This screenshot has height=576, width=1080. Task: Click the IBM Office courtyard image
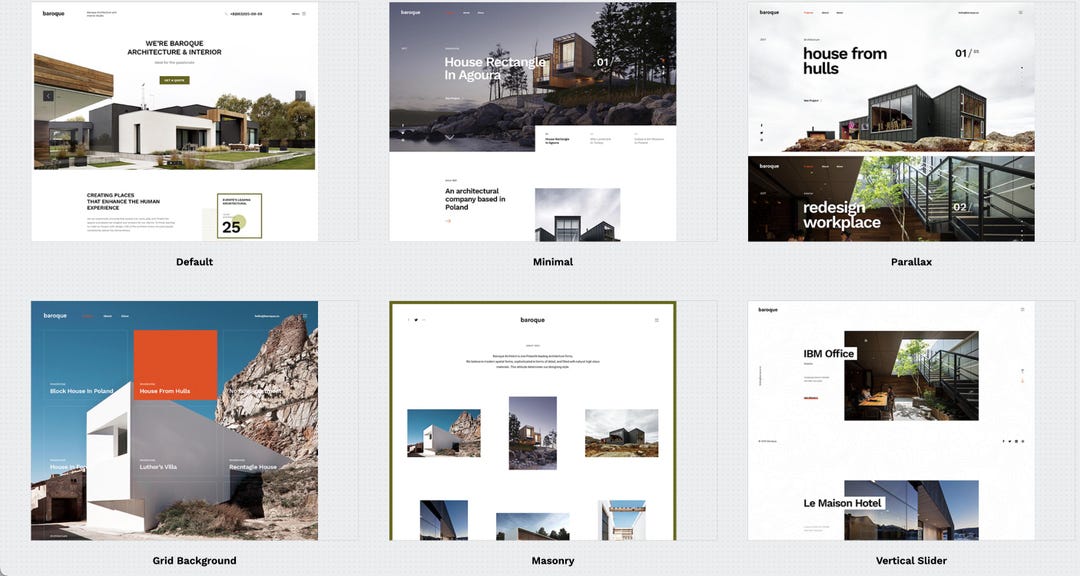(x=911, y=376)
